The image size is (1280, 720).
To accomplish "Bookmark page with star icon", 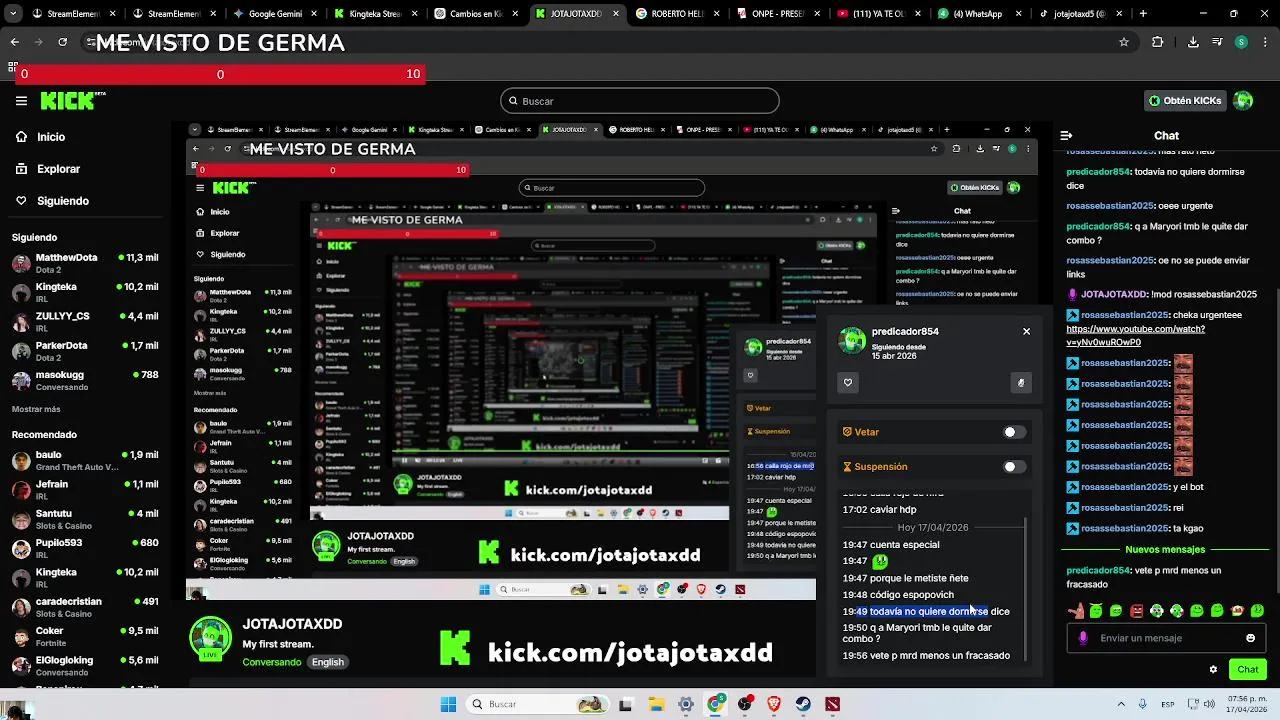I will [x=1124, y=42].
